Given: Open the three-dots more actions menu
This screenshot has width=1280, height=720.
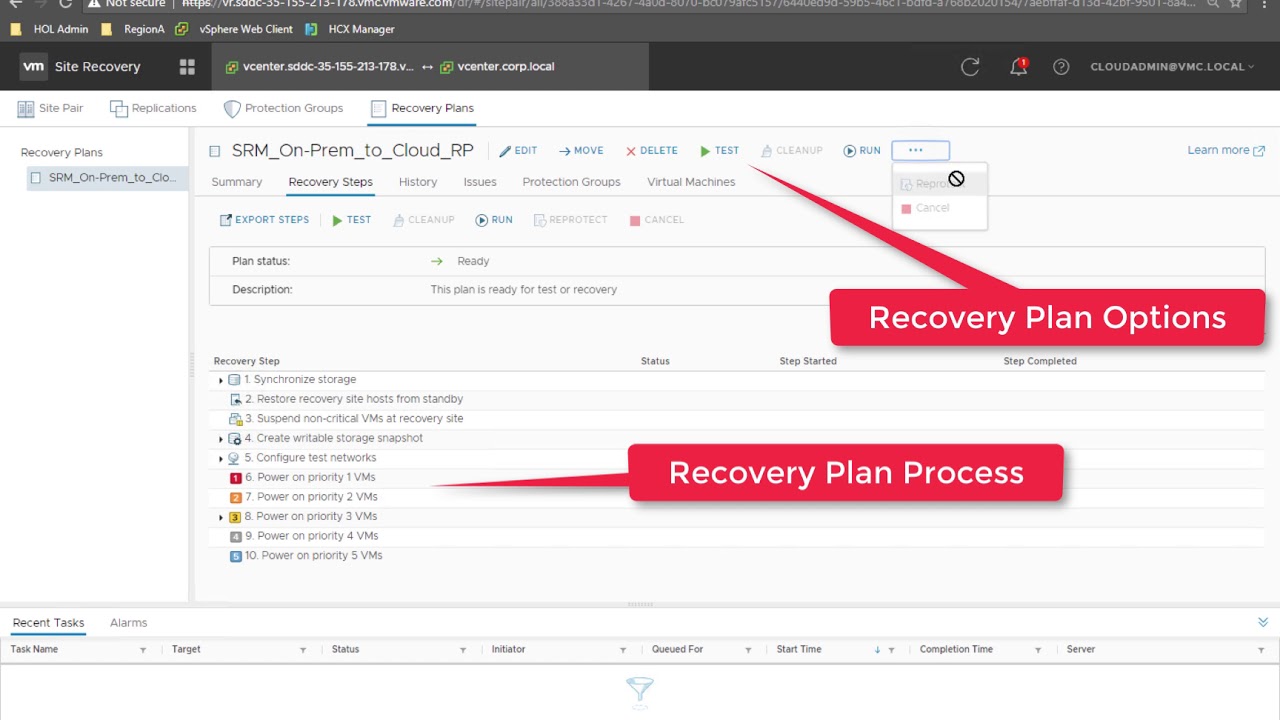Looking at the screenshot, I should click(x=920, y=150).
